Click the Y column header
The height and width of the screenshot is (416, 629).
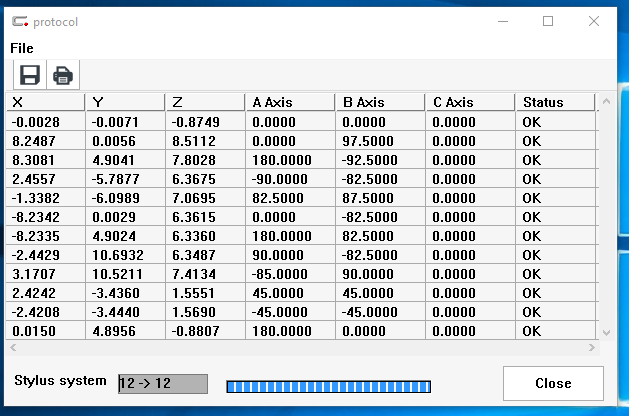[x=125, y=102]
